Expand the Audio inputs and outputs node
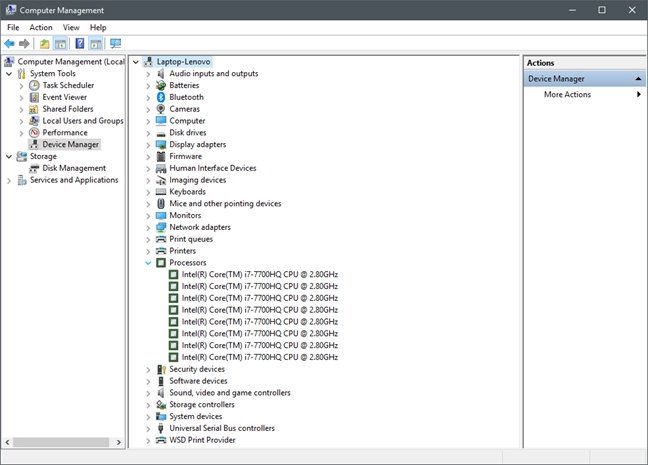 pos(148,74)
